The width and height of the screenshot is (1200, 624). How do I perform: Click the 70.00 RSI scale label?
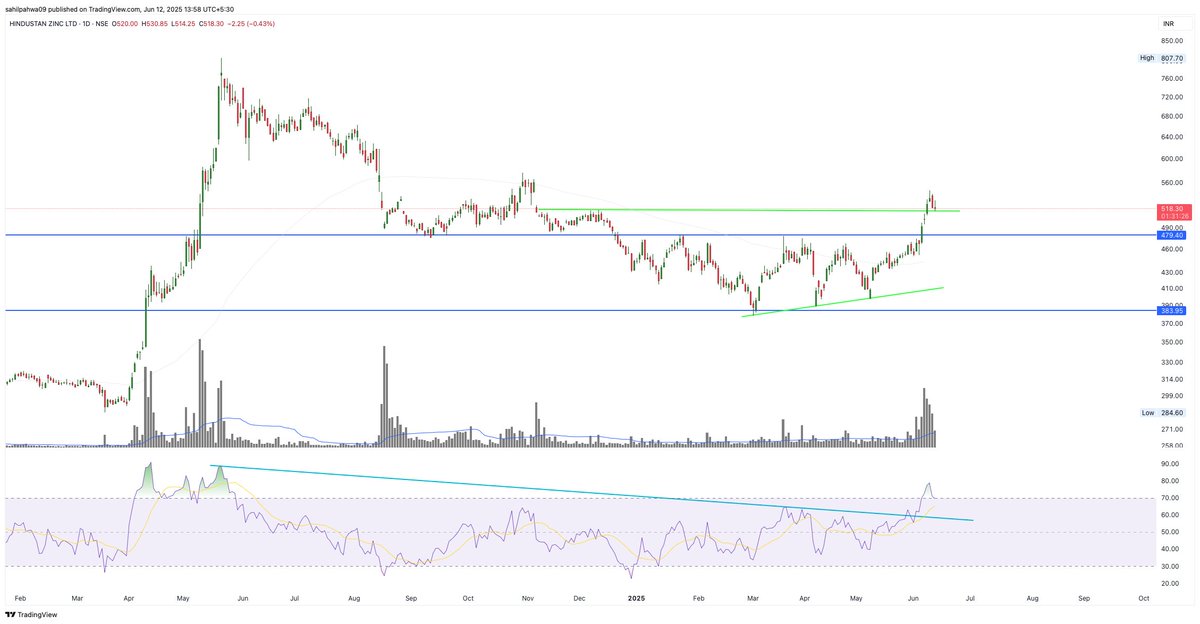[1169, 498]
